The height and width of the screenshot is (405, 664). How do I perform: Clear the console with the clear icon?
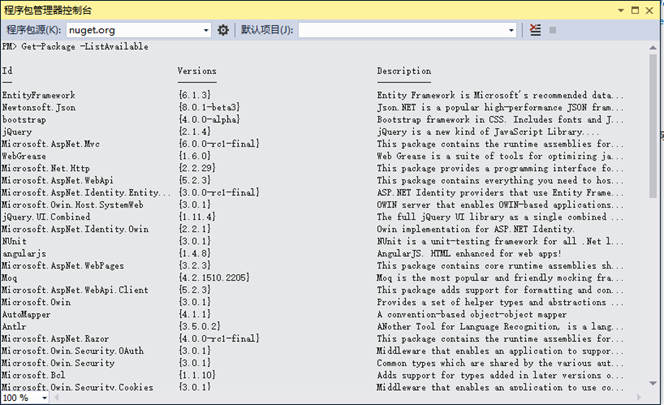[x=535, y=30]
